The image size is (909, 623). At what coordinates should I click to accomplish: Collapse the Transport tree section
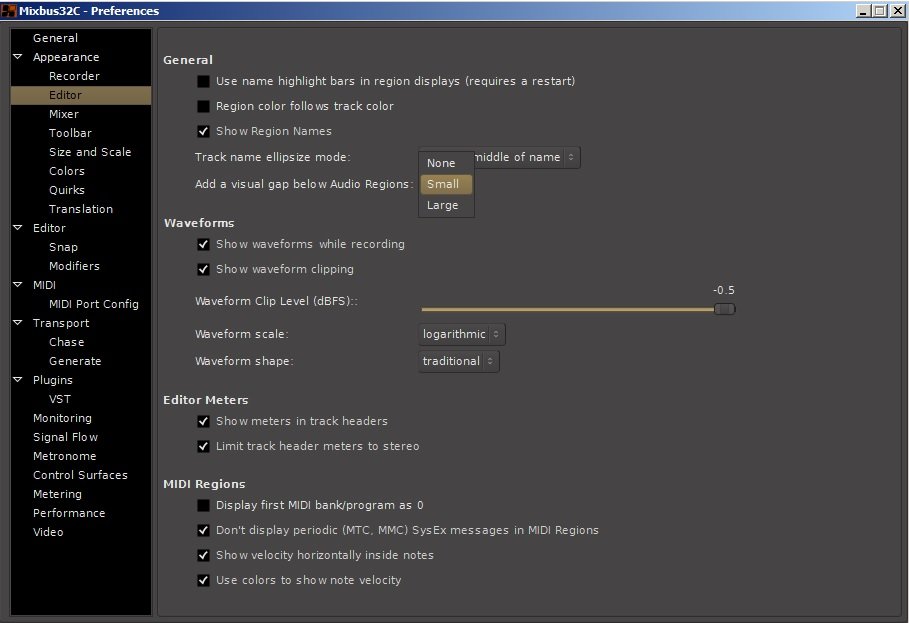[x=18, y=323]
